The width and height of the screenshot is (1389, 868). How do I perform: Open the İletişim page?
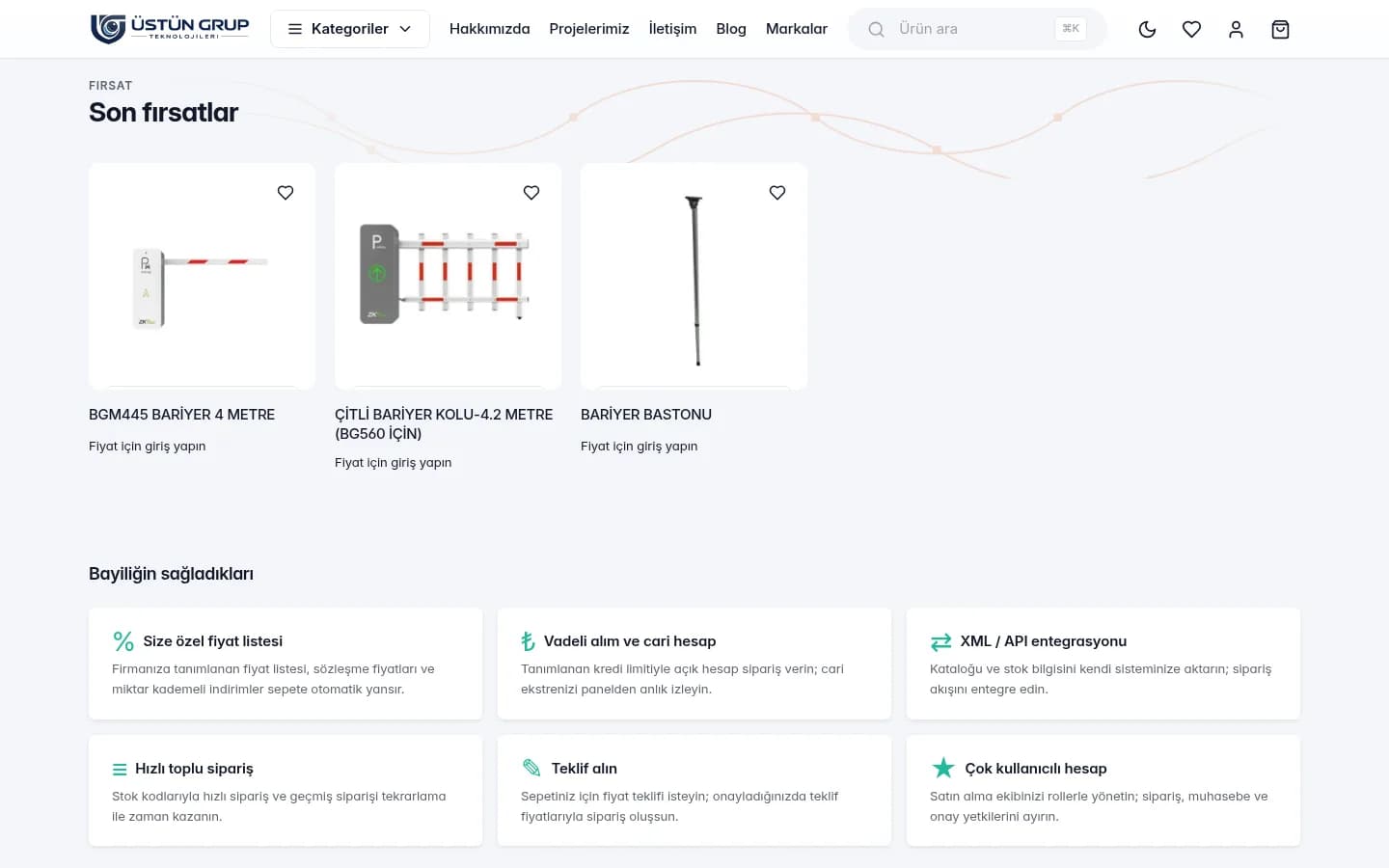[672, 29]
